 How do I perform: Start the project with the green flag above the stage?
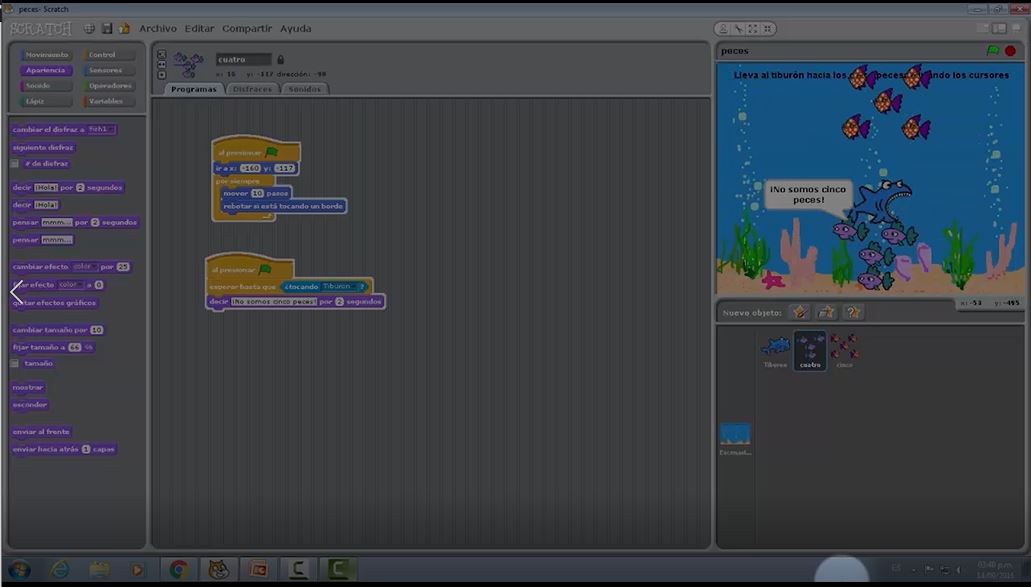[x=993, y=51]
